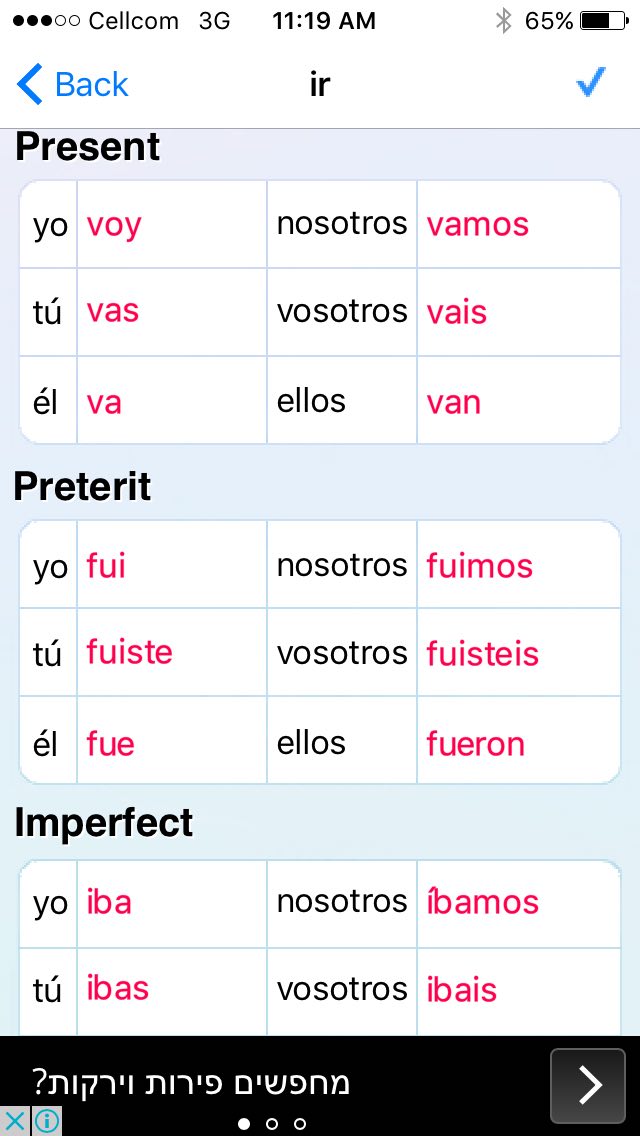The width and height of the screenshot is (640, 1136).
Task: Select the third ad page dot
Action: [299, 1124]
